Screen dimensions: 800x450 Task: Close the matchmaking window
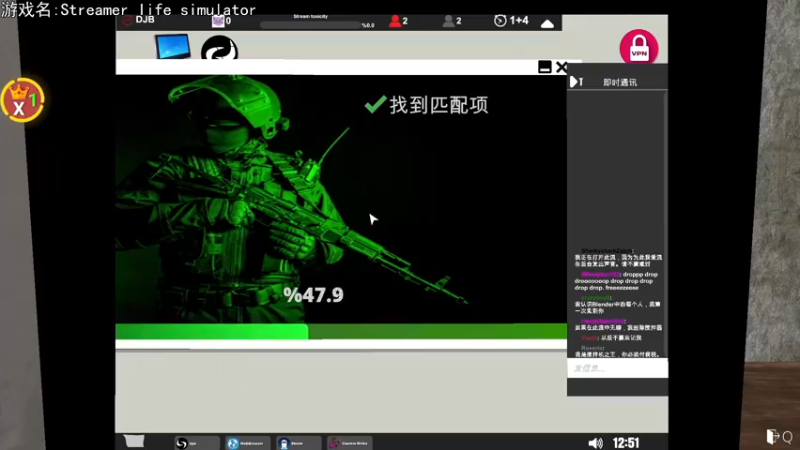click(561, 67)
